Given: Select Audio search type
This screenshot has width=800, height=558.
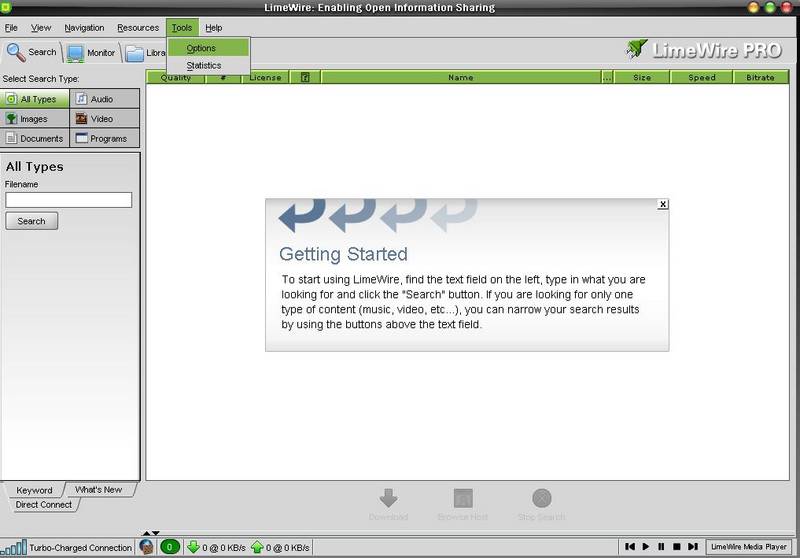Looking at the screenshot, I should click(105, 99).
